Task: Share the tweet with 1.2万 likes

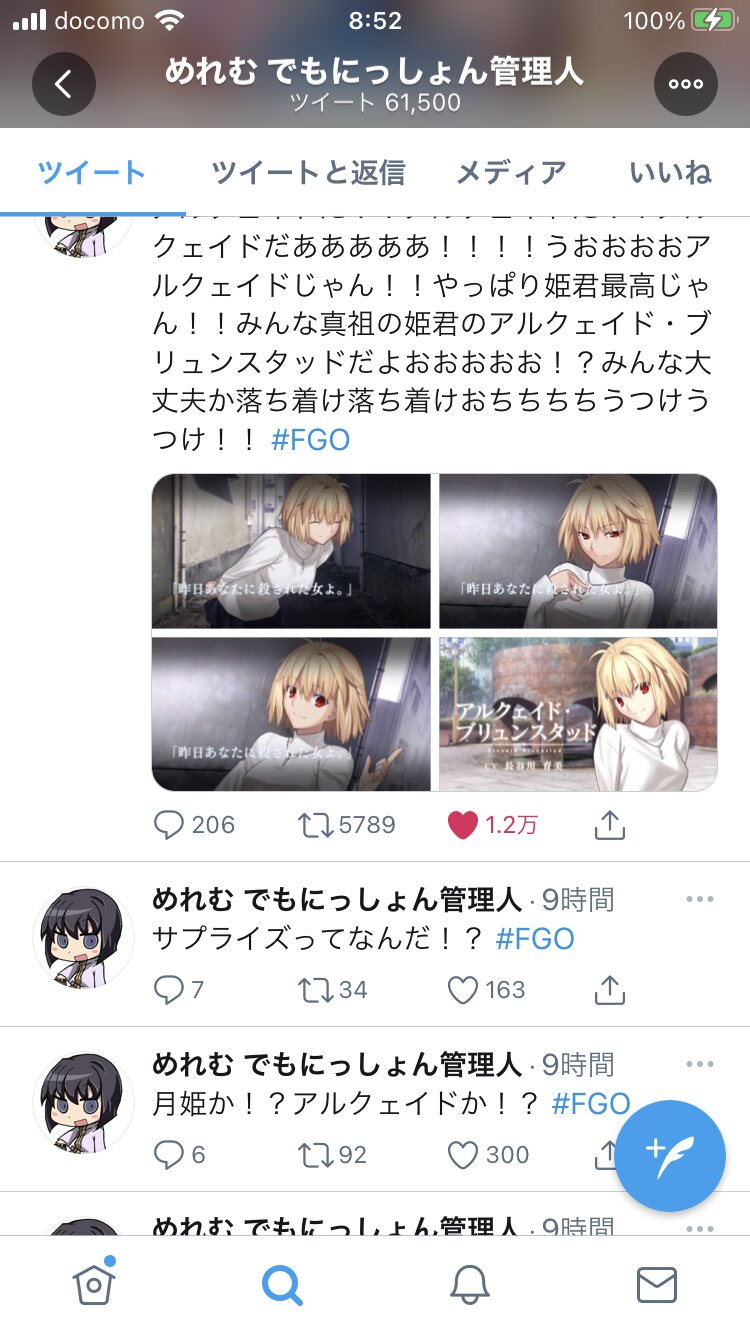Action: 610,825
